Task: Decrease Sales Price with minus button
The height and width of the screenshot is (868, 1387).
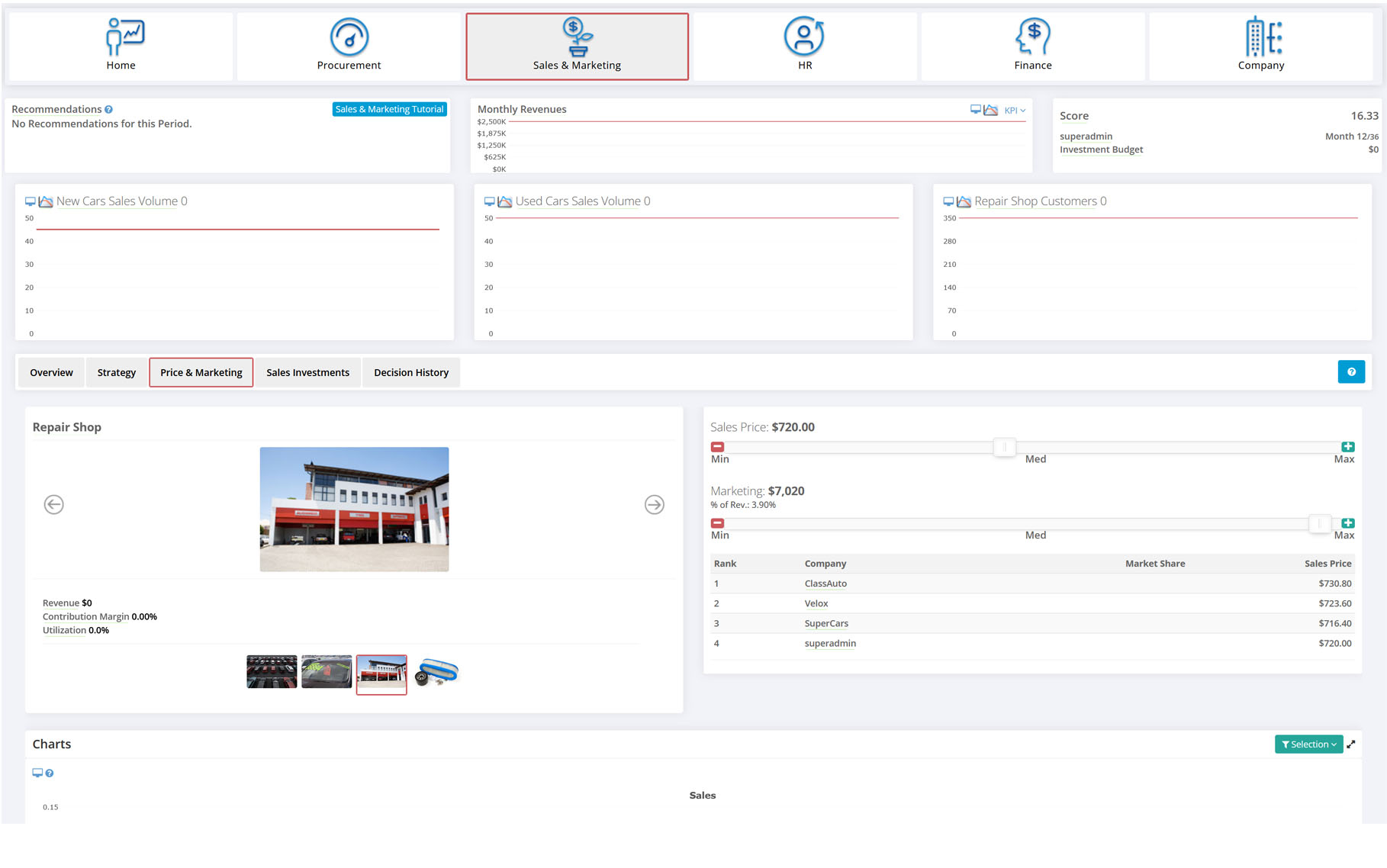Action: point(717,447)
